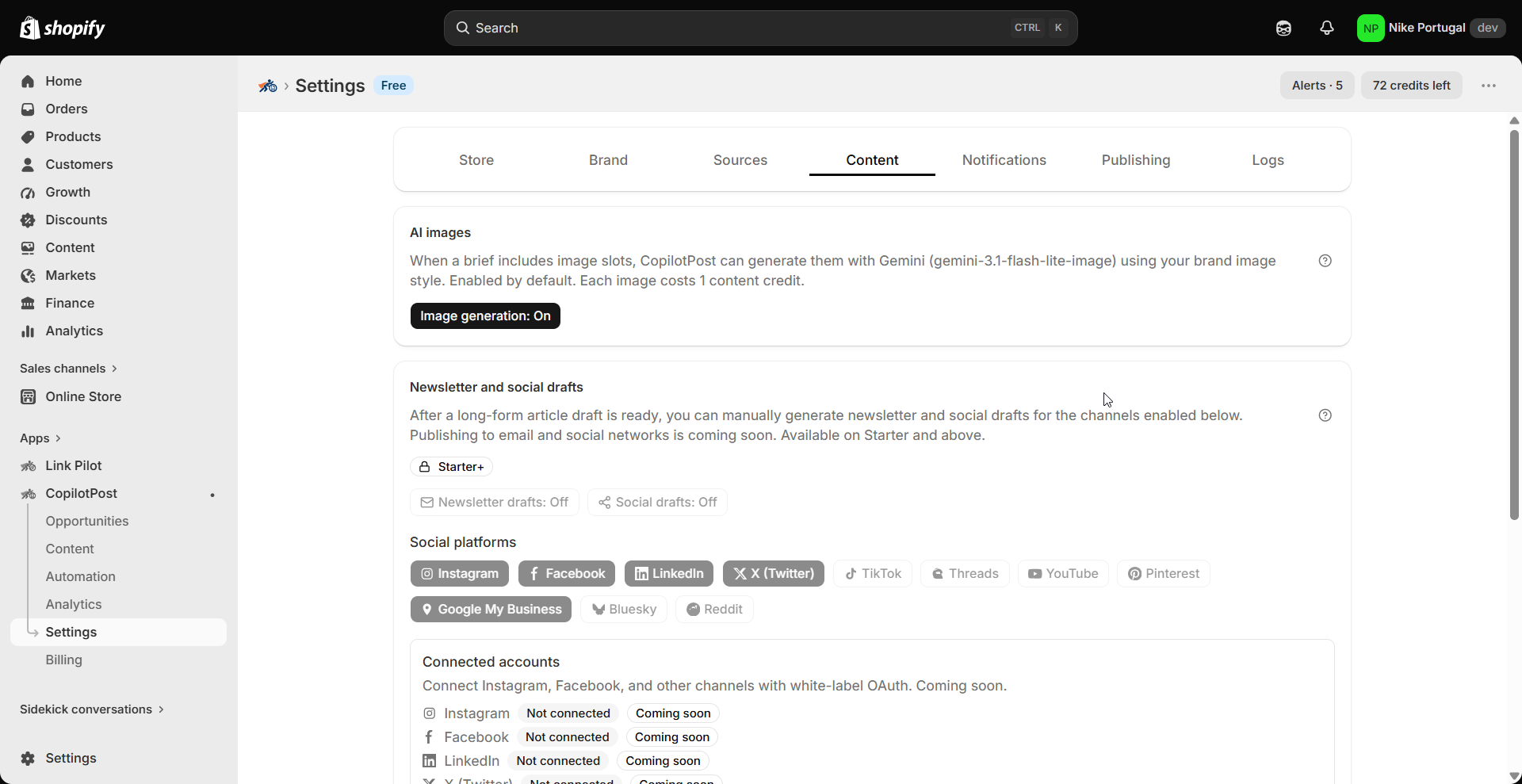This screenshot has height=784, width=1522.
Task: Toggle the Reddit platform chip
Action: click(x=714, y=609)
